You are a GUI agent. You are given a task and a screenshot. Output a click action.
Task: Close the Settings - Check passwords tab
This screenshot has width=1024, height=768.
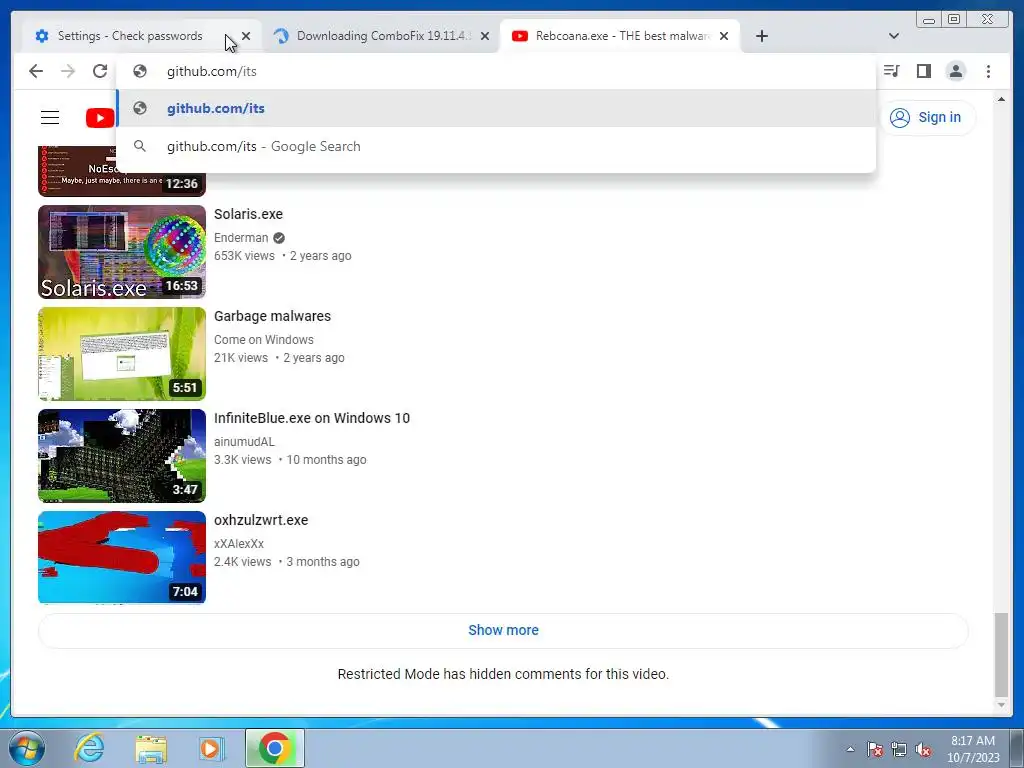[x=246, y=36]
